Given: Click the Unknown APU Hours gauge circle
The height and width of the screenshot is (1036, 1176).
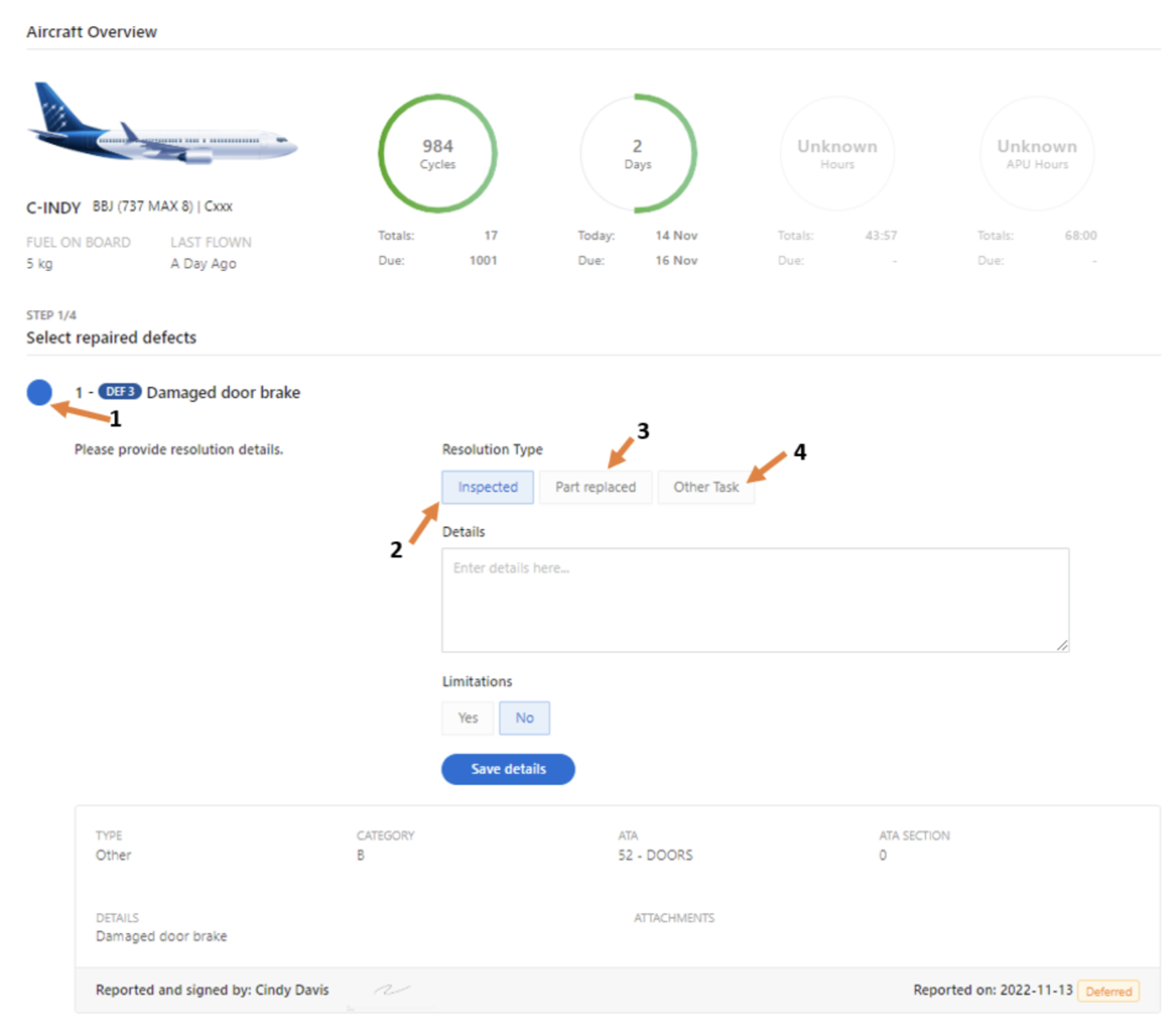Looking at the screenshot, I should 1037,154.
